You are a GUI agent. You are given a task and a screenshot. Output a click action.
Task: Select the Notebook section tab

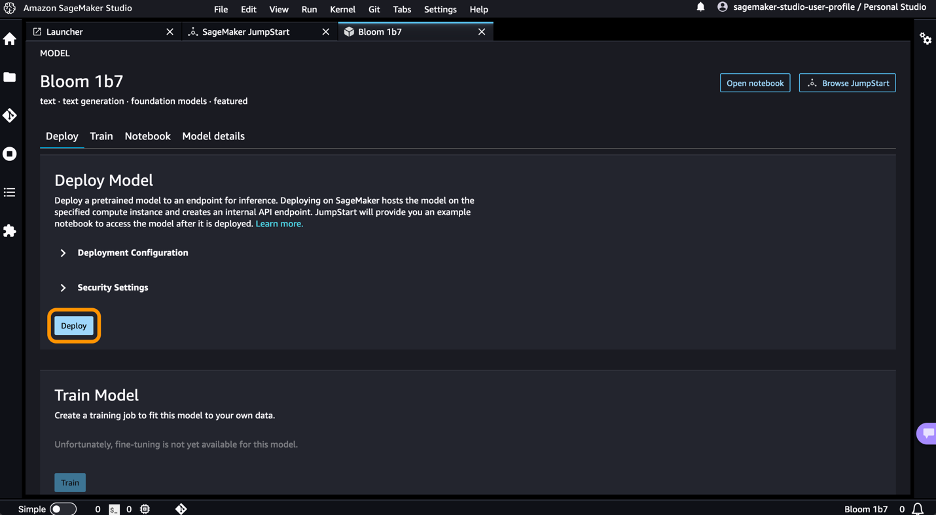pos(147,136)
